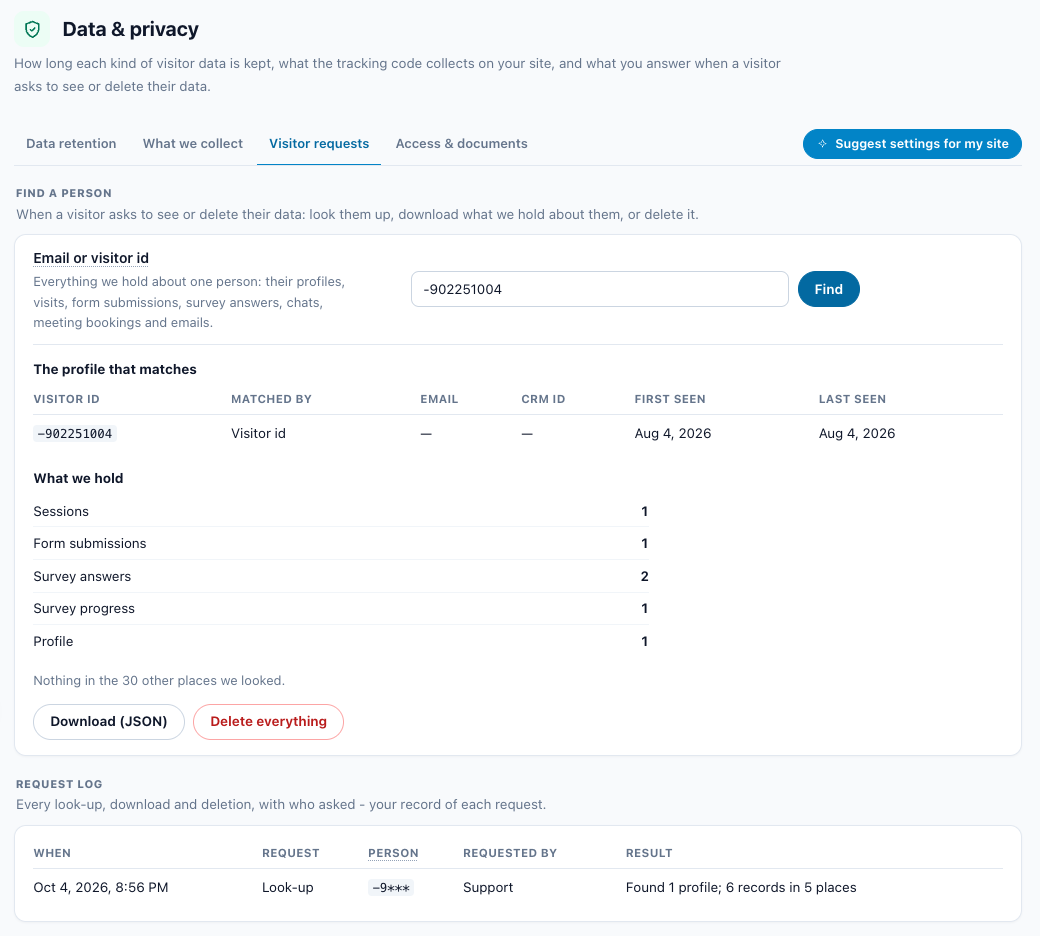Click the First seen date Aug 4, 2026

tap(673, 434)
